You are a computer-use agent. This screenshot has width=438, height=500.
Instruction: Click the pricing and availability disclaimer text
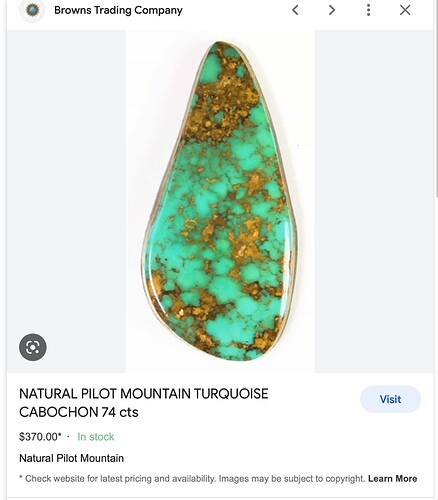[x=192, y=479]
